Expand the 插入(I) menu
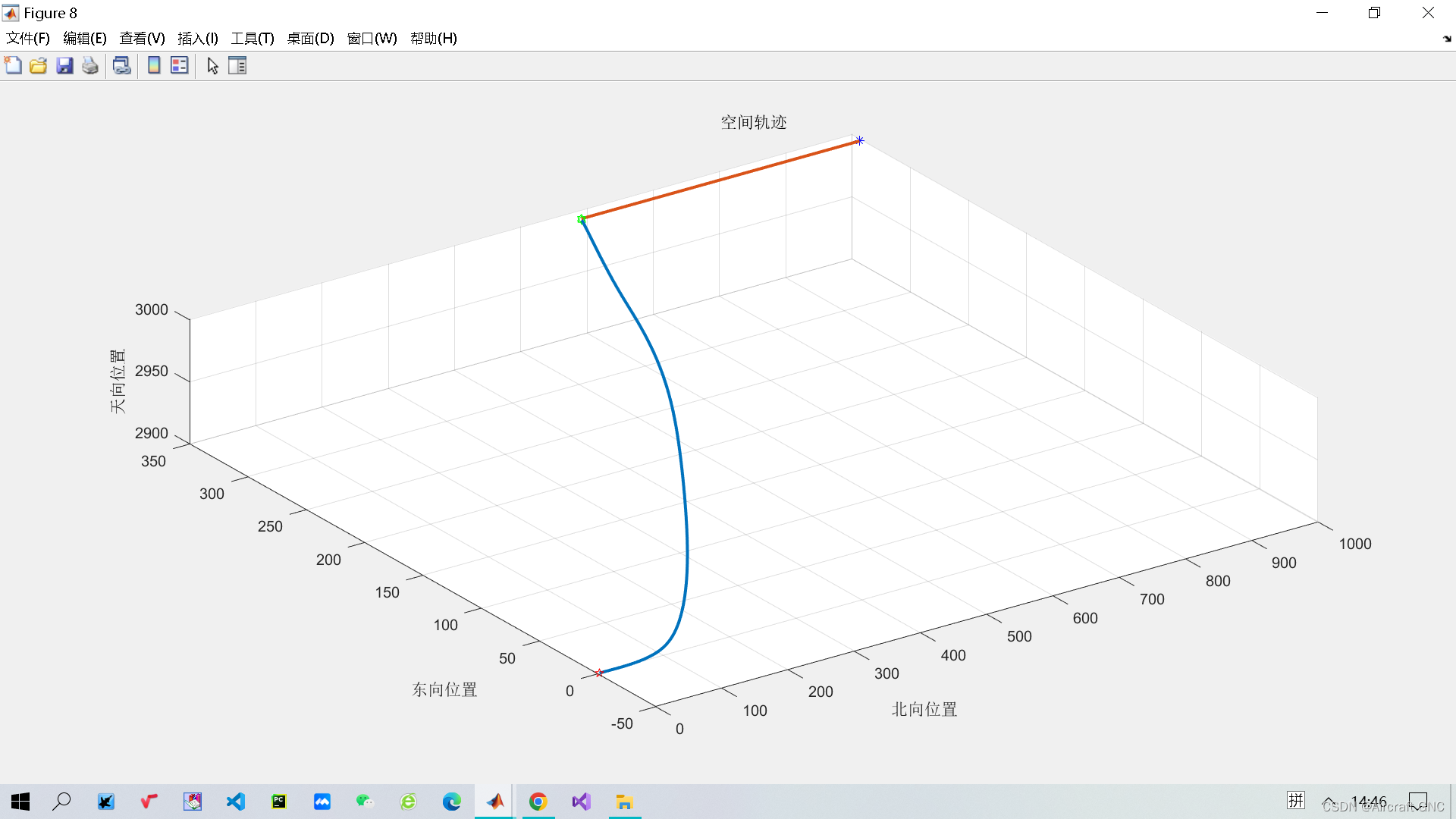 click(x=197, y=39)
